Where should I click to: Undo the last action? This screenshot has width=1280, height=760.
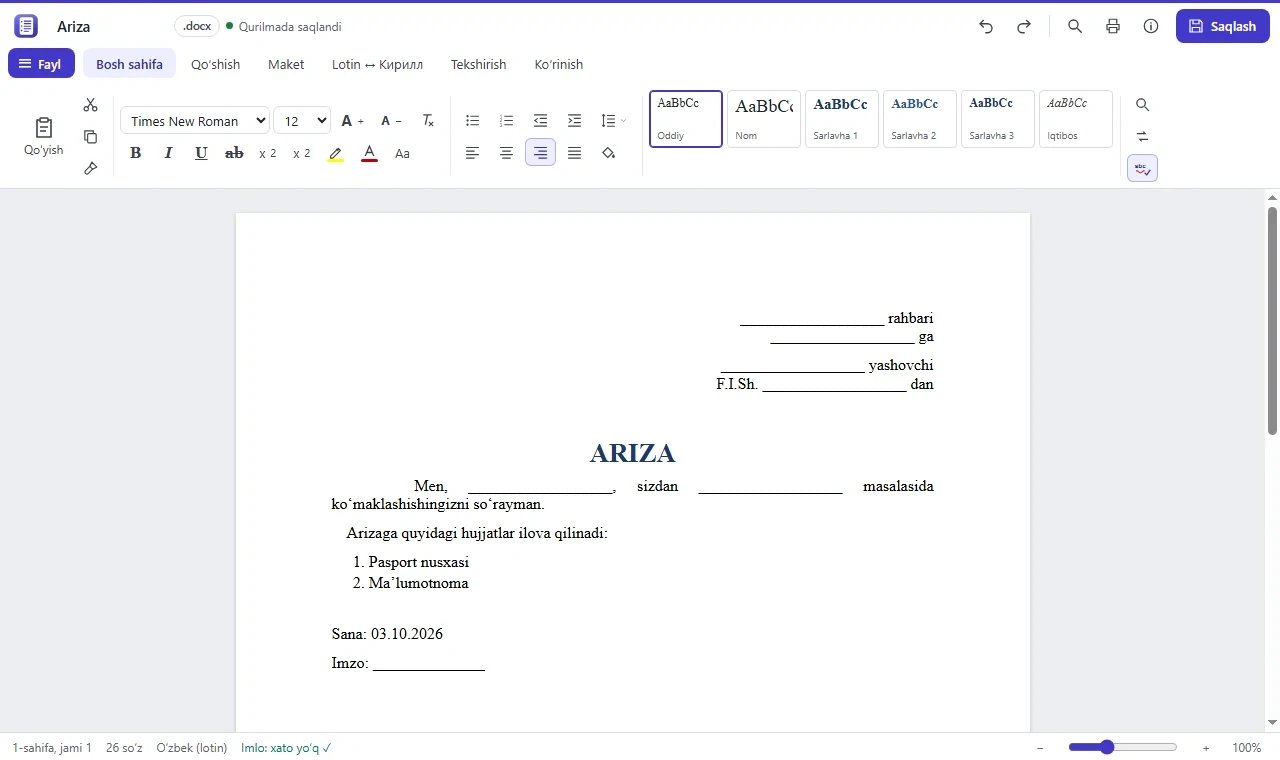pos(986,27)
